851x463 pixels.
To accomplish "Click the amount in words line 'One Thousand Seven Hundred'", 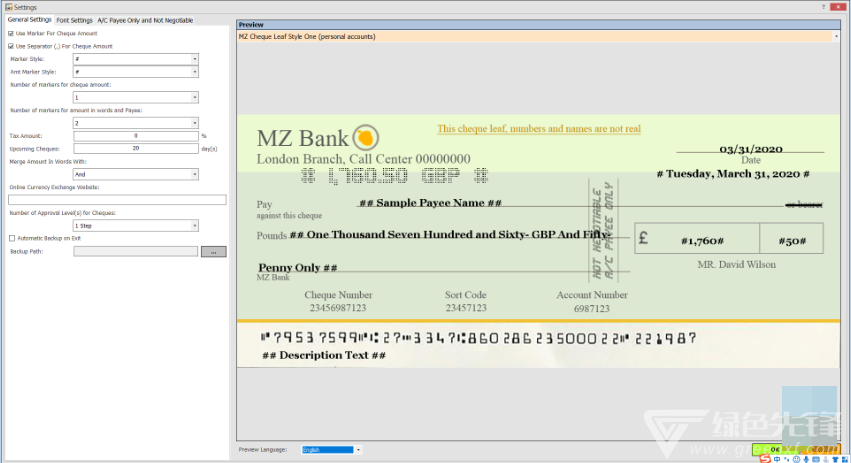I will coord(448,234).
